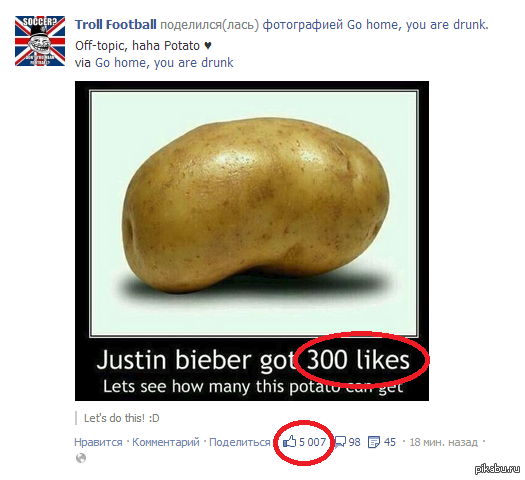
Task: Click the pikabu.ru watermark
Action: pyautogui.click(x=498, y=469)
